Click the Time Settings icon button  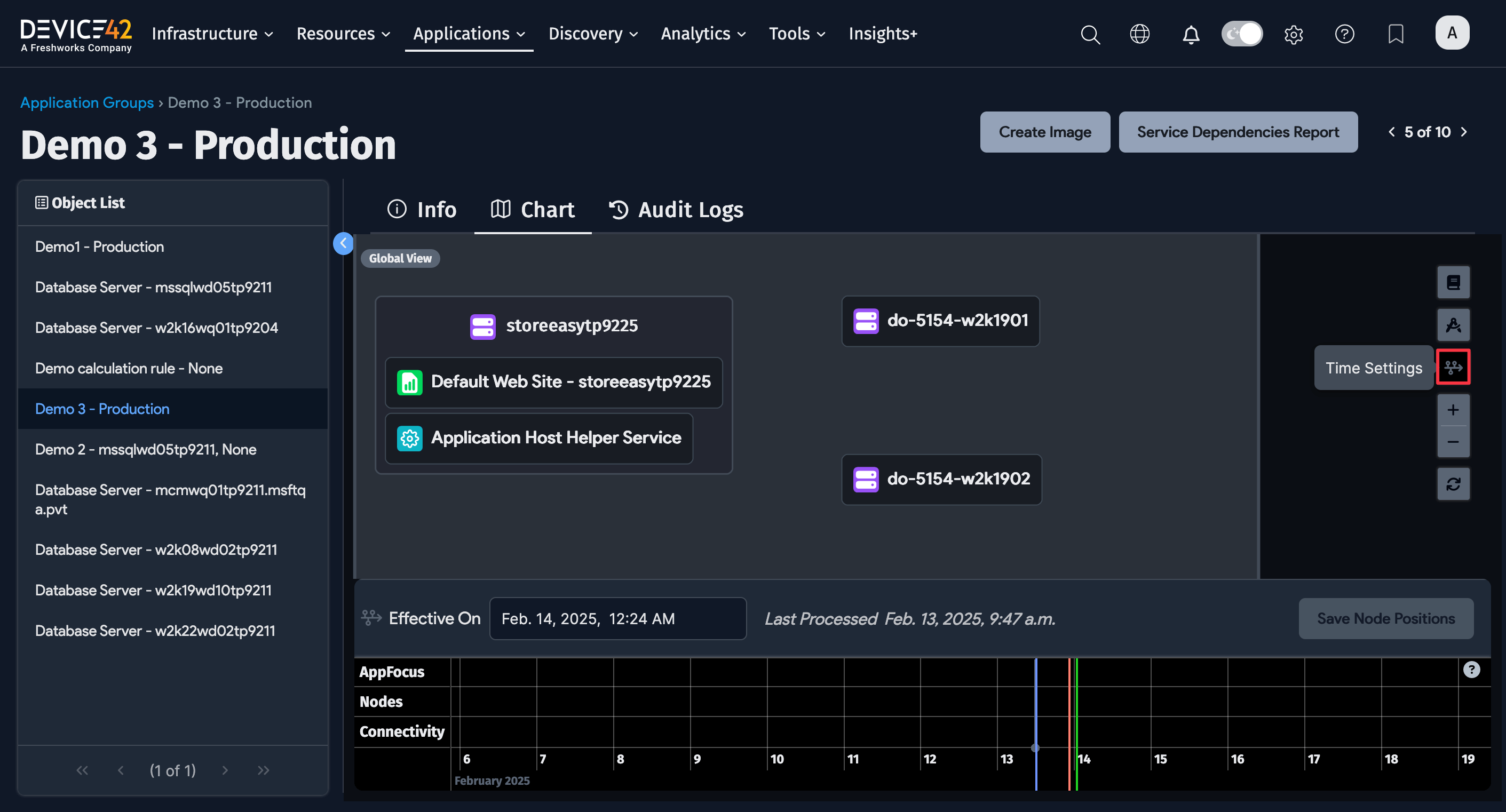point(1453,367)
